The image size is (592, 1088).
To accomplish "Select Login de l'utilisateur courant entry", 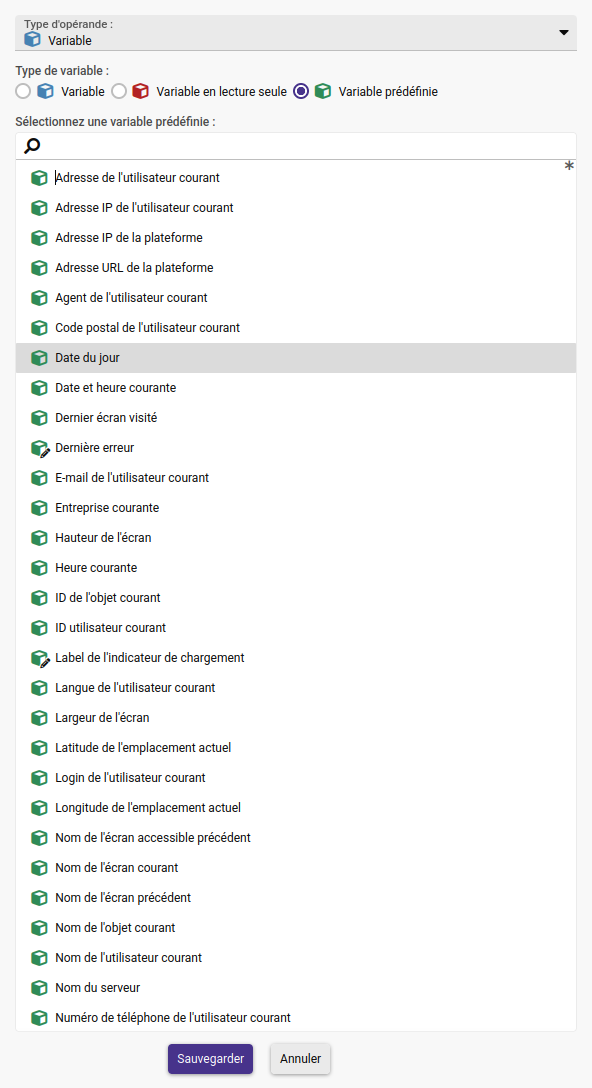I will [x=296, y=778].
